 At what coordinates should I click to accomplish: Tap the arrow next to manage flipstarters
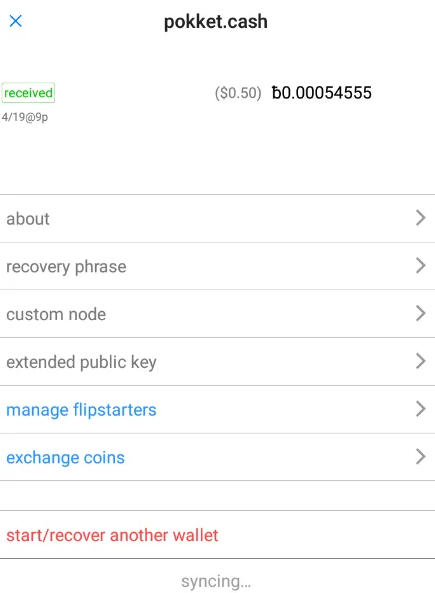click(421, 409)
